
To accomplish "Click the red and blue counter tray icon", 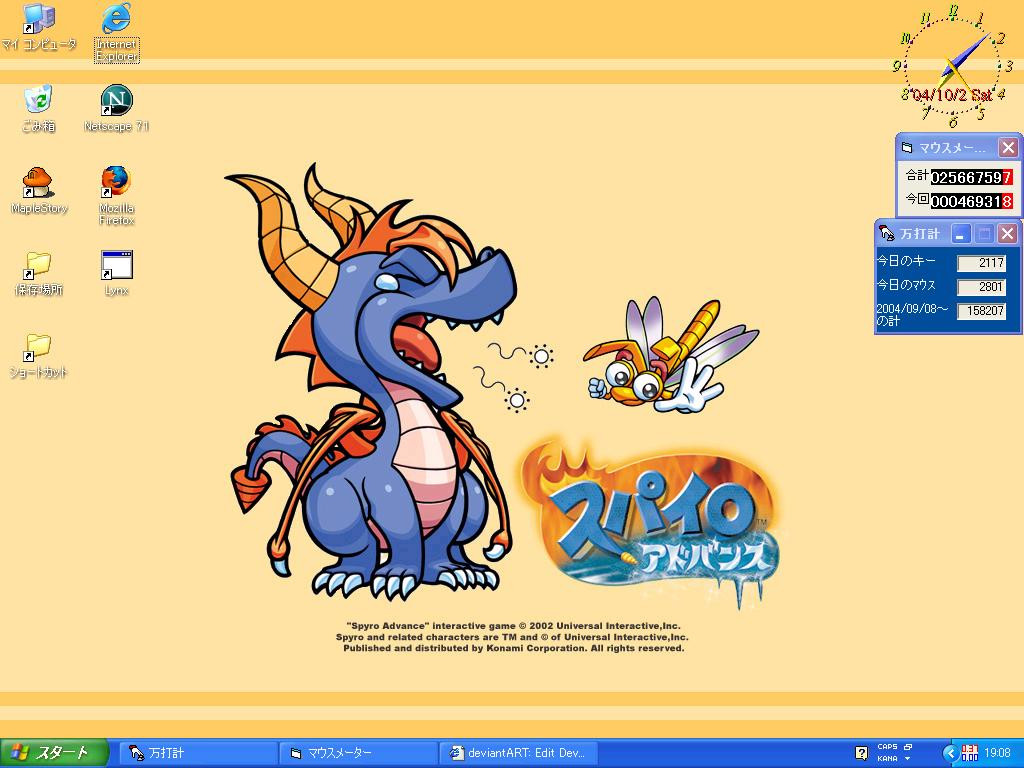I will point(970,753).
